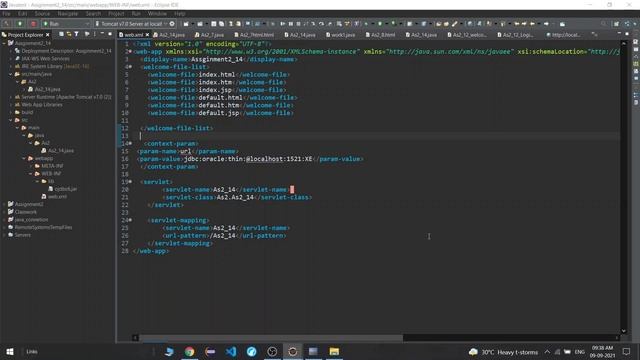Fold the servlet-mapping element on line 24
Viewport: 640px width, 360px height.
click(130, 220)
